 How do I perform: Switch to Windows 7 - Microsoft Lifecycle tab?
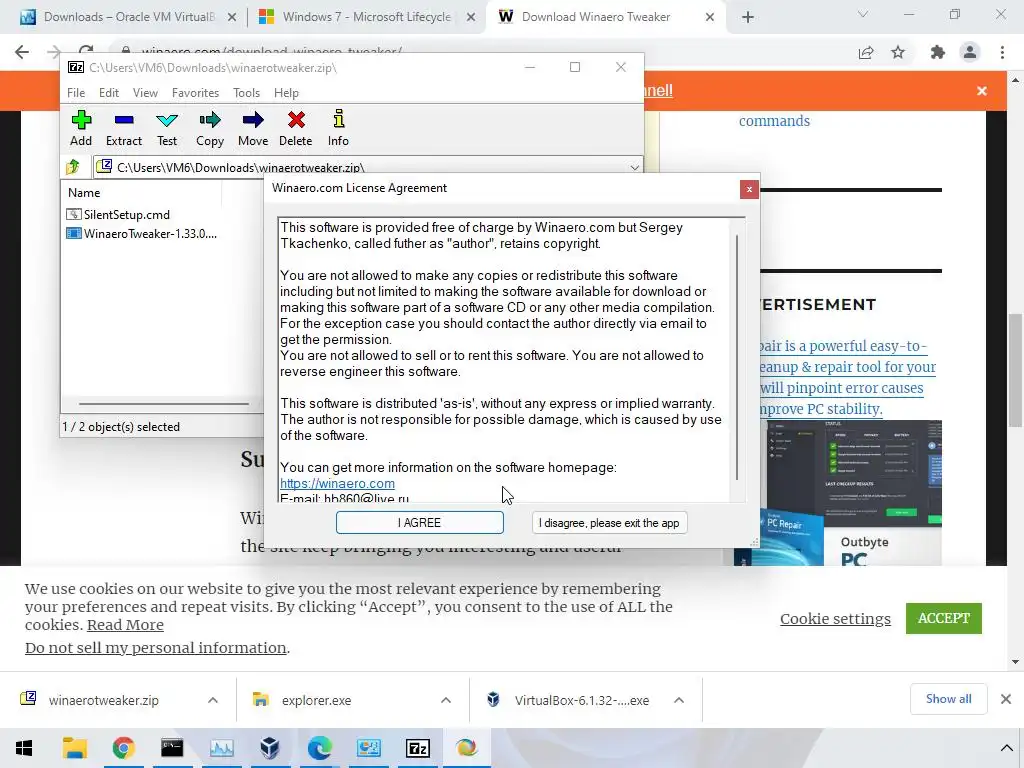pos(366,17)
